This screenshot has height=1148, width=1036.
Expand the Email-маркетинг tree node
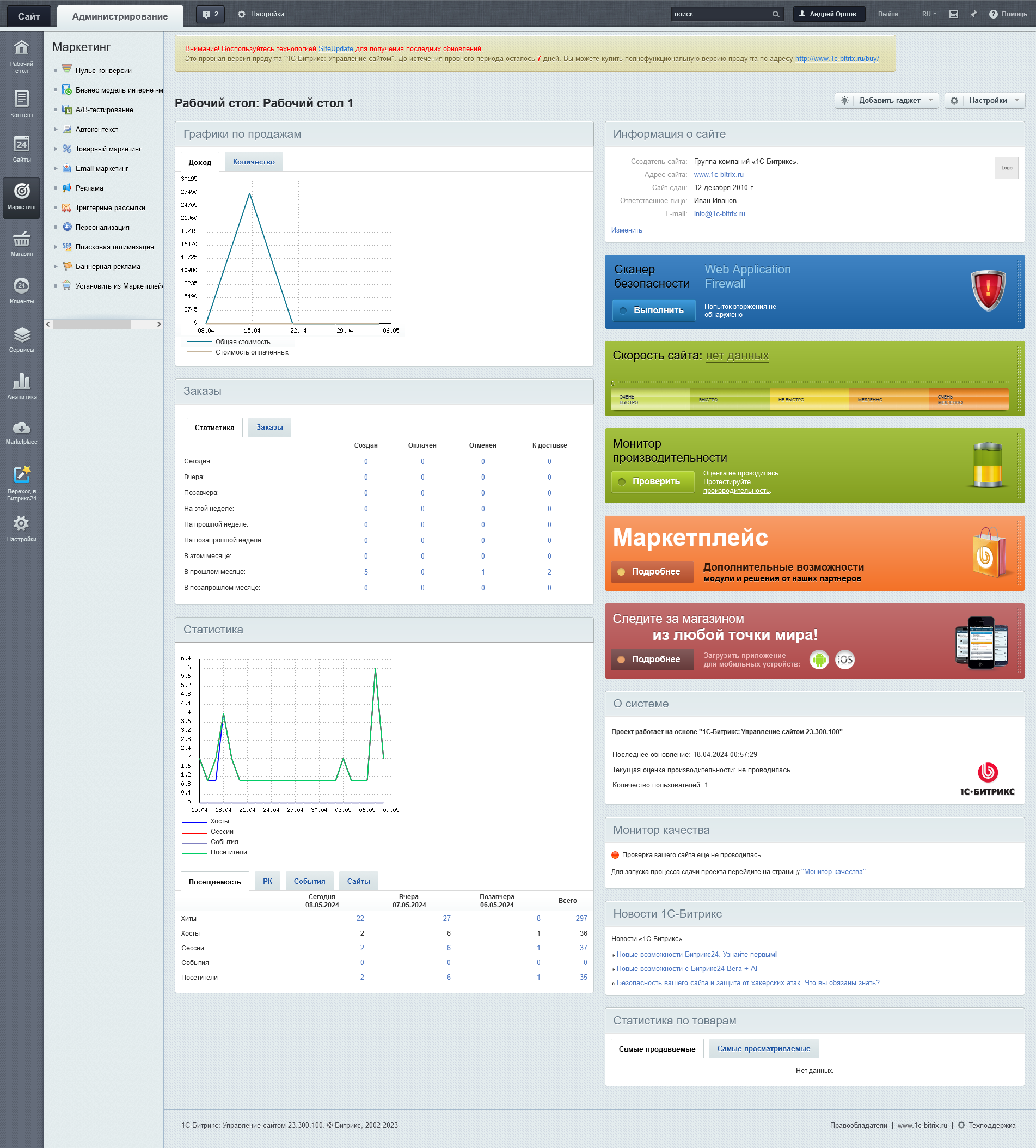(55, 169)
